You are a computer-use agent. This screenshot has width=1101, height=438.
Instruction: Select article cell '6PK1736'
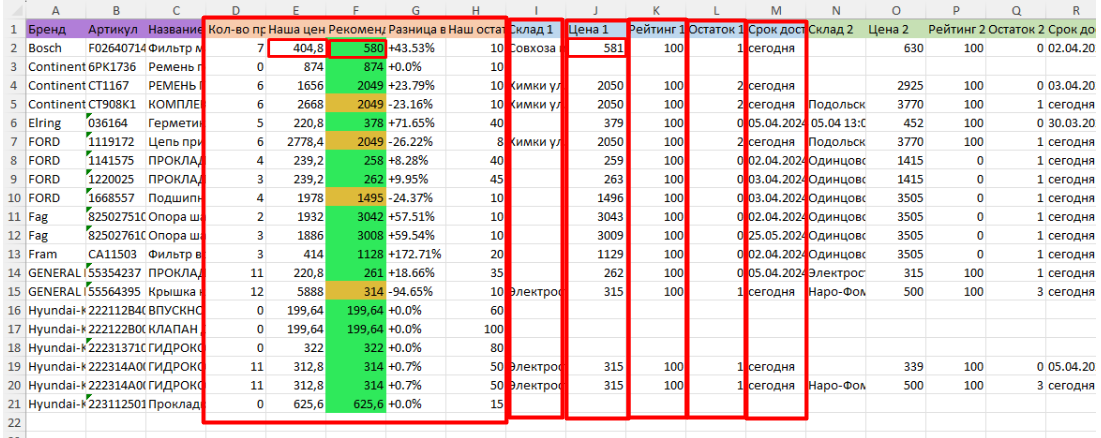pyautogui.click(x=116, y=66)
